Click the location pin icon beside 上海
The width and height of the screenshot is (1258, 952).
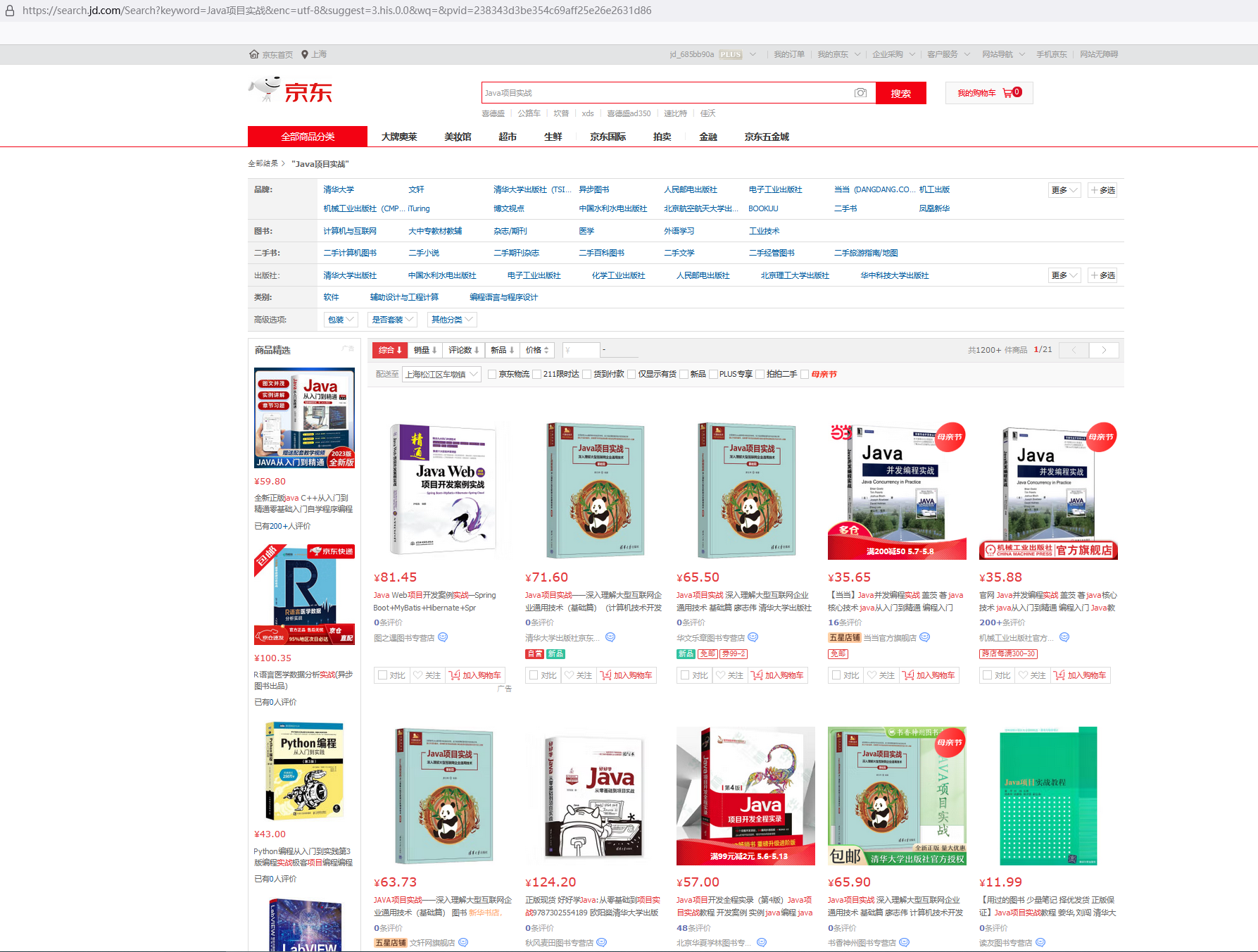[x=305, y=54]
